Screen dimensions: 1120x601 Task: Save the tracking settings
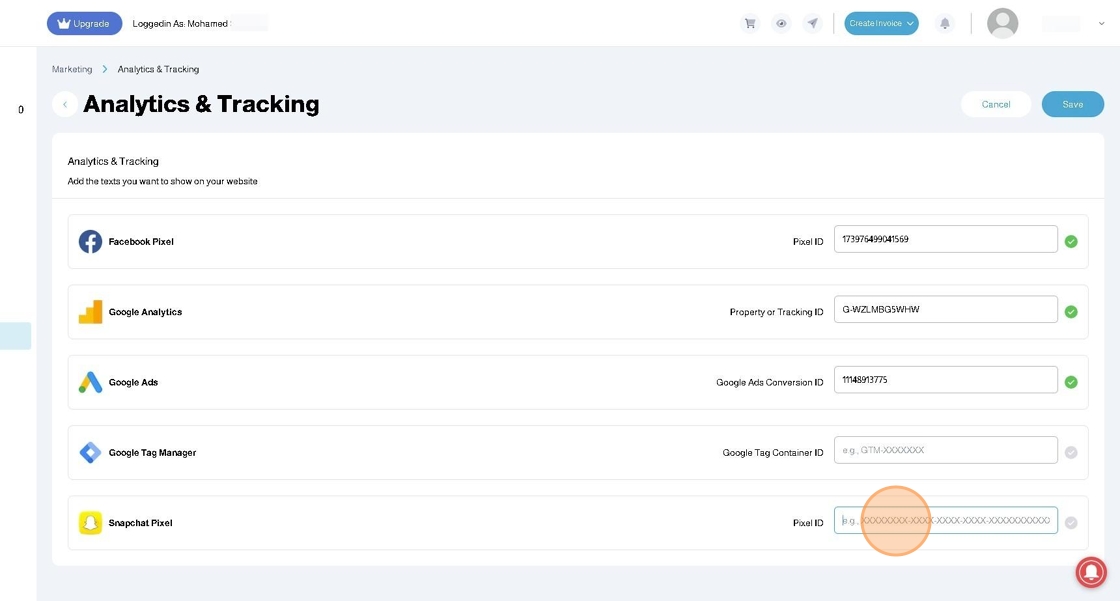pyautogui.click(x=1072, y=104)
